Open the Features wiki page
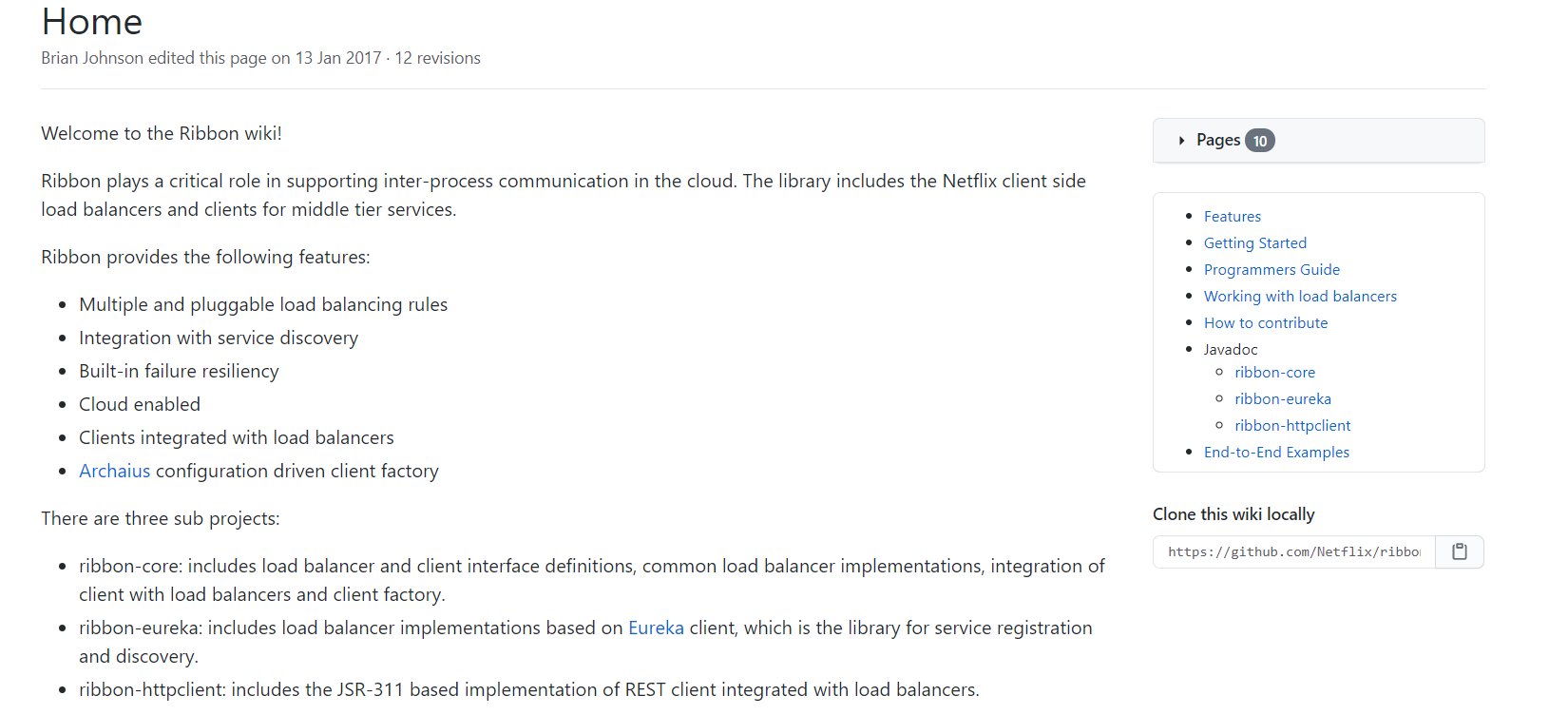This screenshot has height=715, width=1568. (x=1233, y=217)
